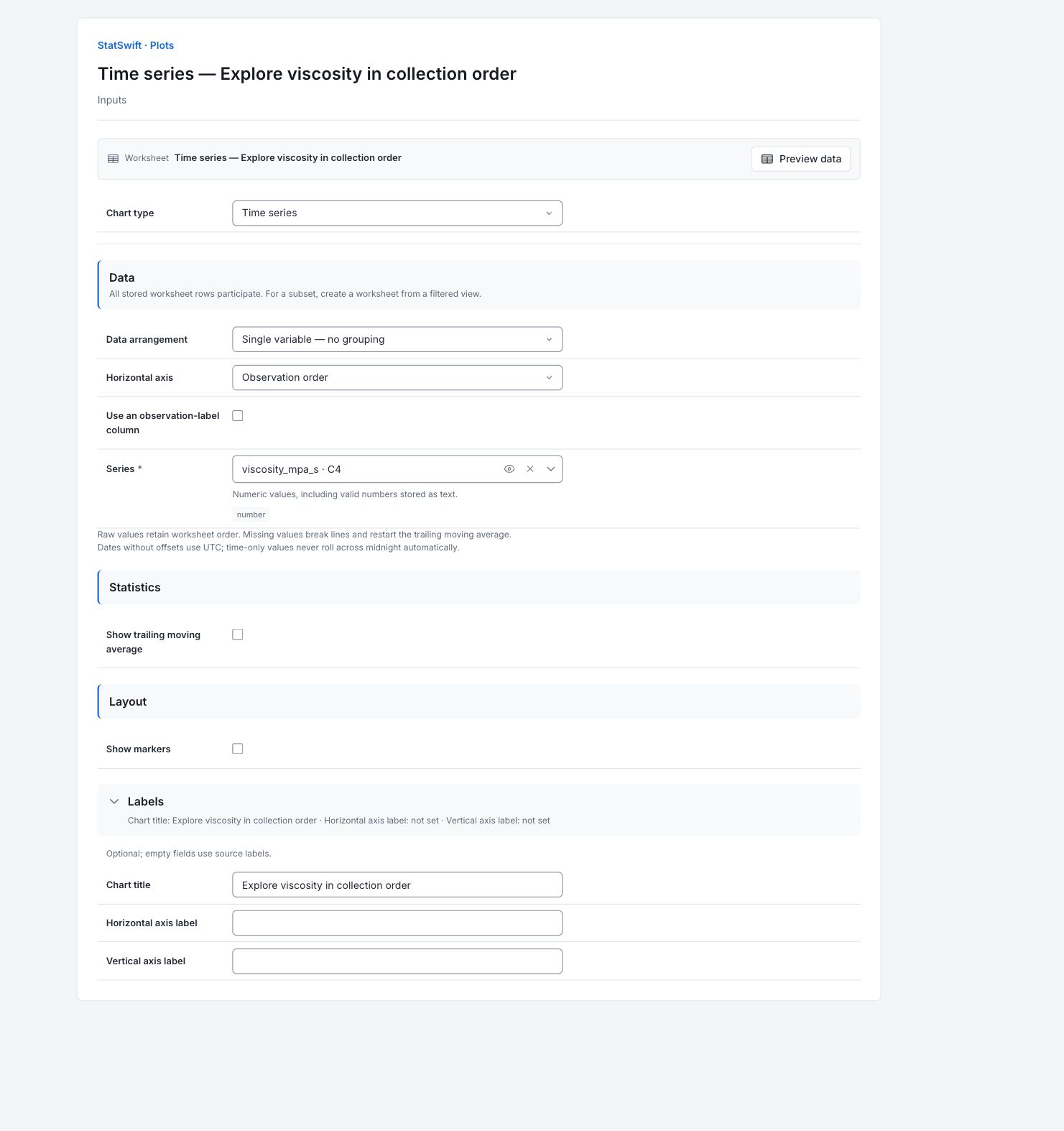Enable Use an observation-label column checkbox
This screenshot has height=1131, width=1064.
click(x=238, y=416)
